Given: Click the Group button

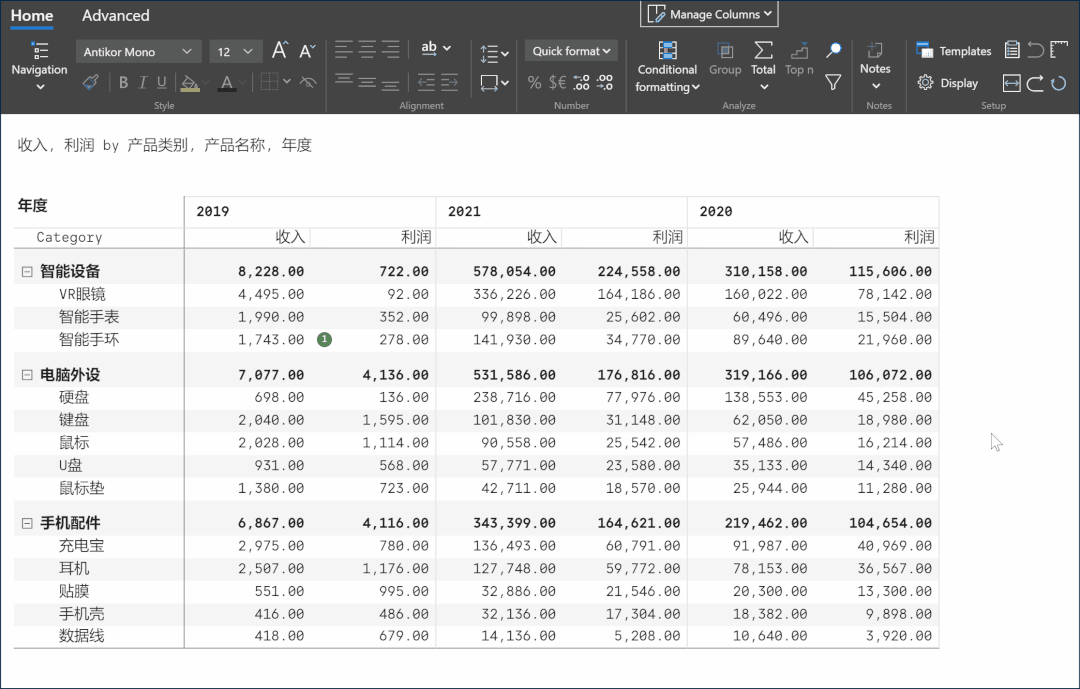Looking at the screenshot, I should click(x=725, y=59).
